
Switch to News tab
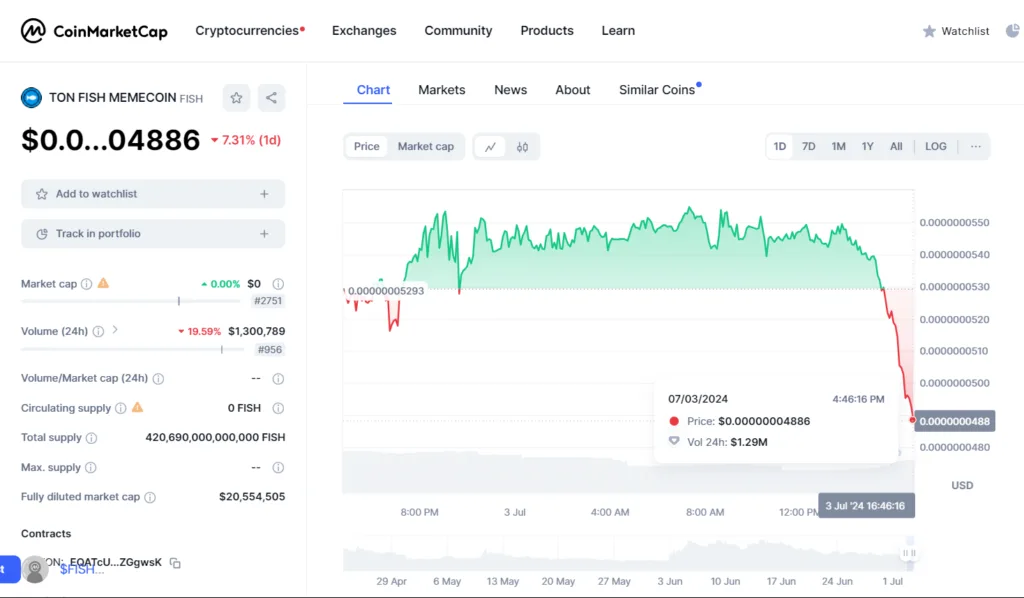point(511,90)
